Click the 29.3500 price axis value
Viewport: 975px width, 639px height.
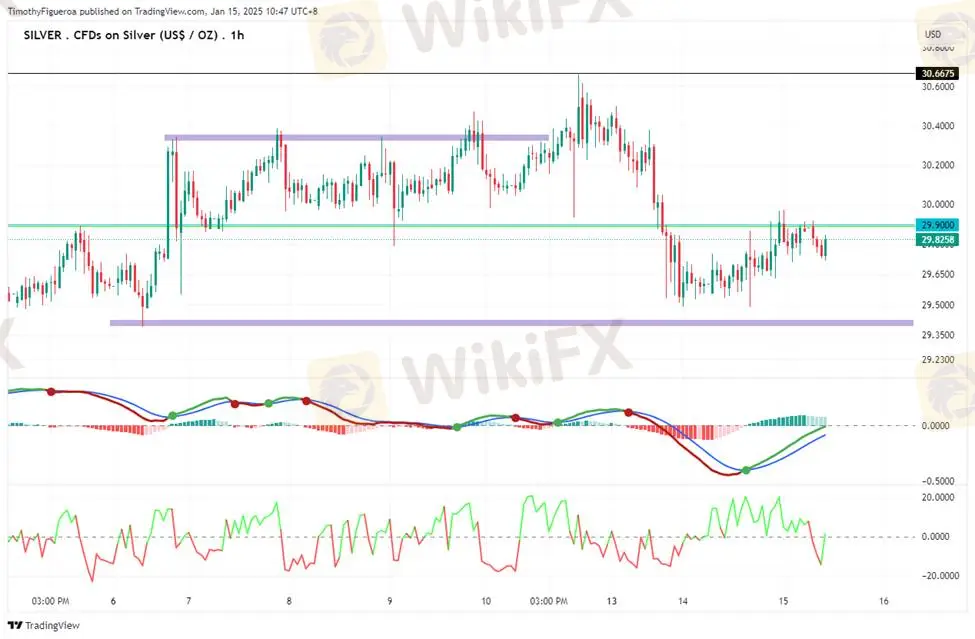point(938,335)
